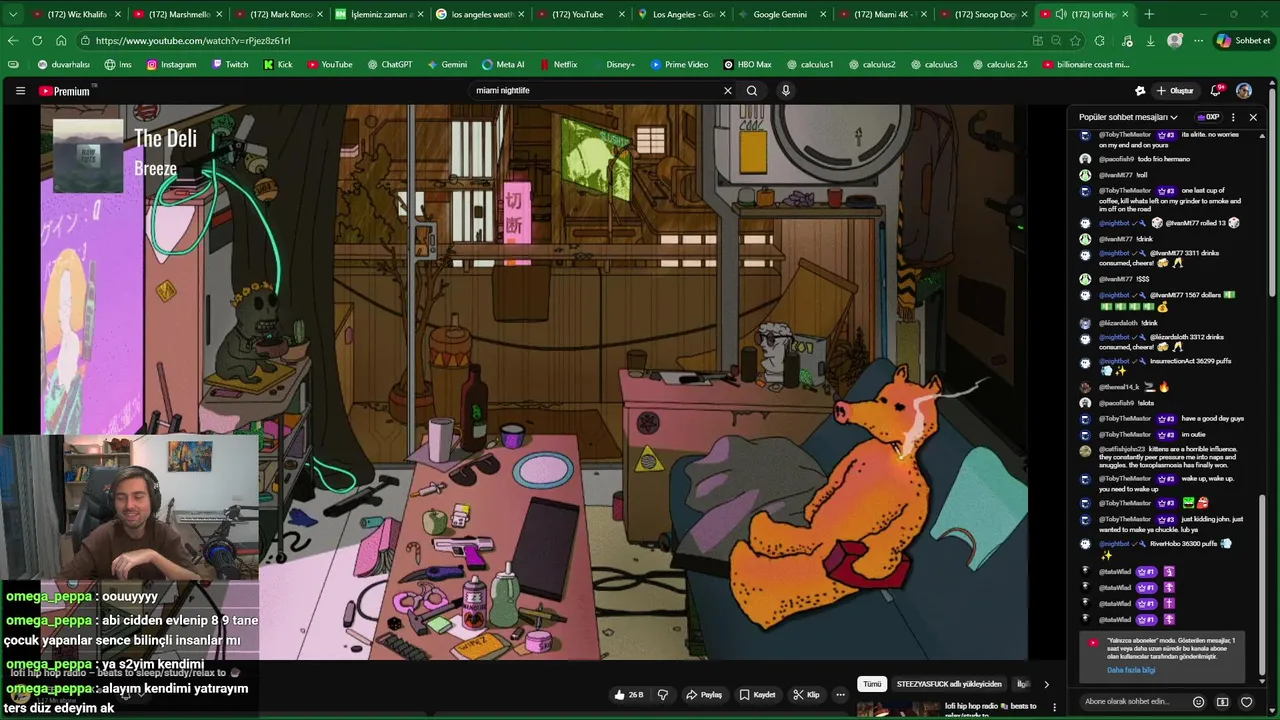The height and width of the screenshot is (720, 1280).
Task: Share the video via 'Paylaş'
Action: [x=704, y=695]
